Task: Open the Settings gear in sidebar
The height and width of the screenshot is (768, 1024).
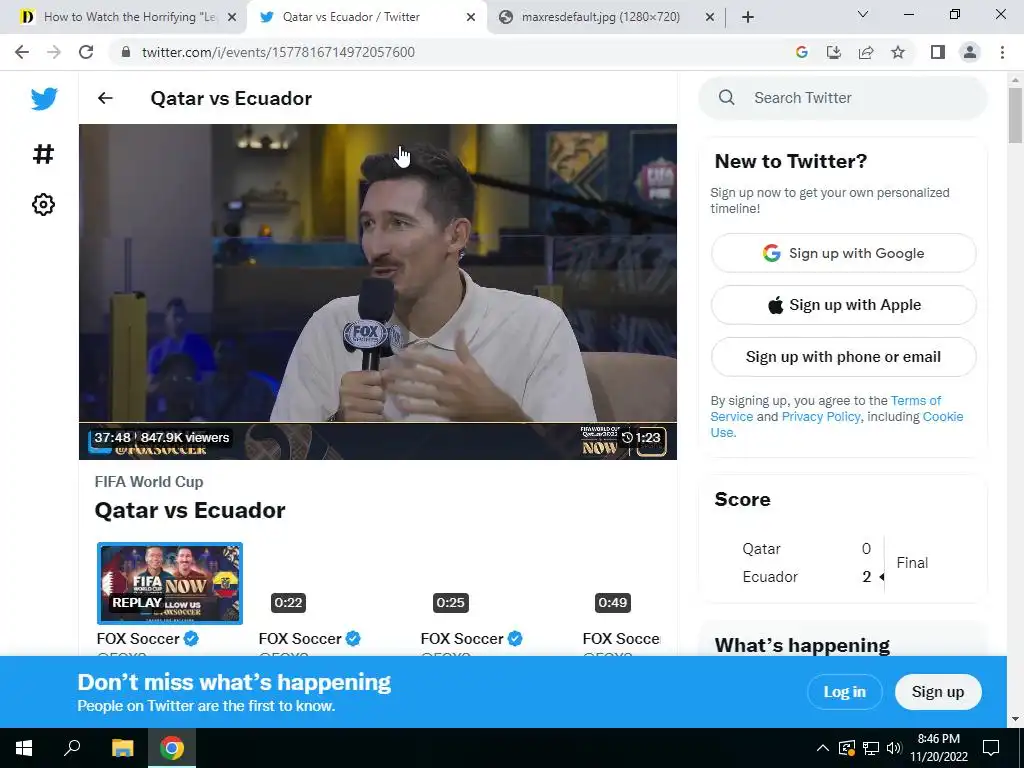Action: (x=43, y=204)
